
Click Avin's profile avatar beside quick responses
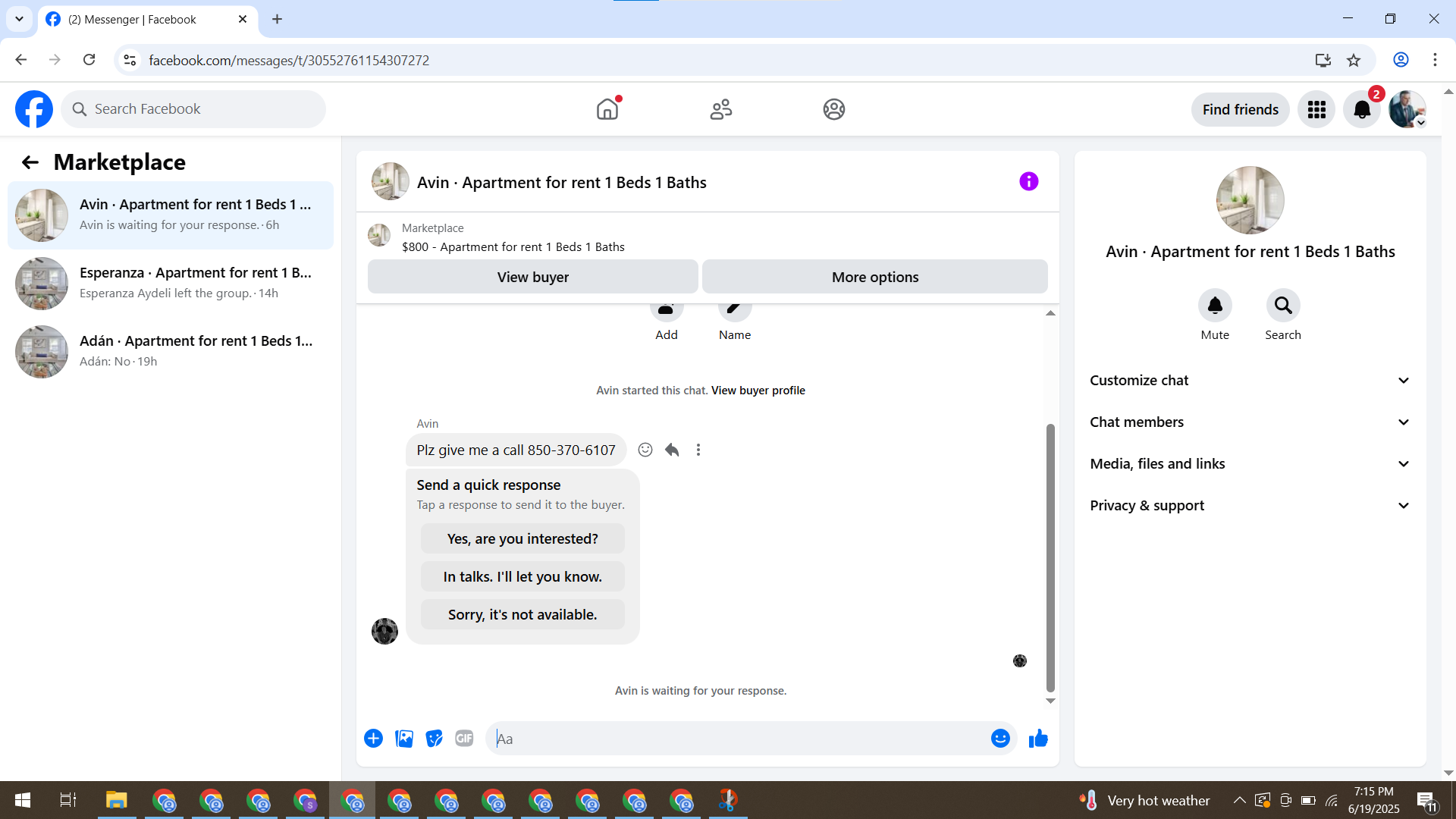pyautogui.click(x=384, y=631)
